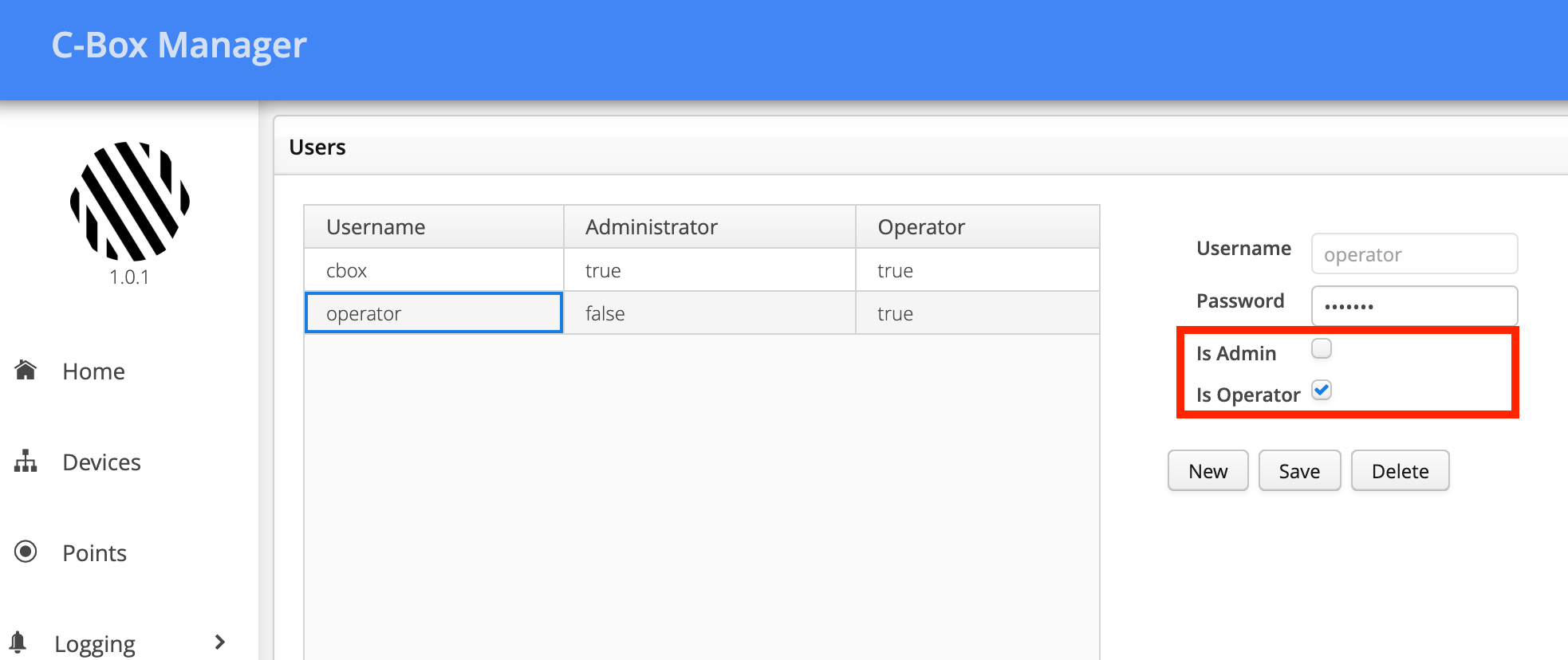1568x660 pixels.
Task: Click the Home house icon
Action: click(x=26, y=370)
